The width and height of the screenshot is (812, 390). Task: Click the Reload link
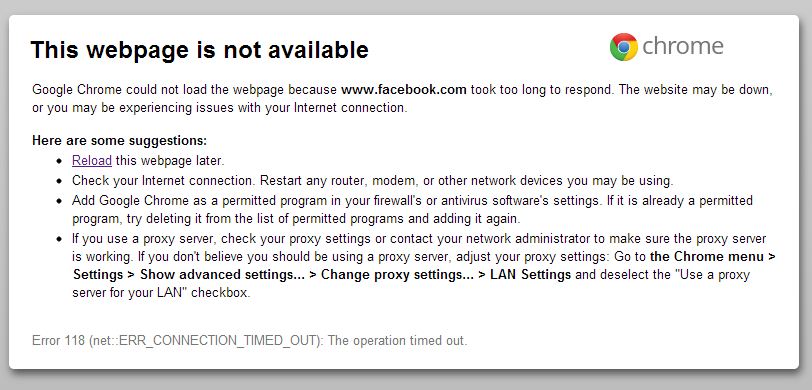[x=92, y=161]
